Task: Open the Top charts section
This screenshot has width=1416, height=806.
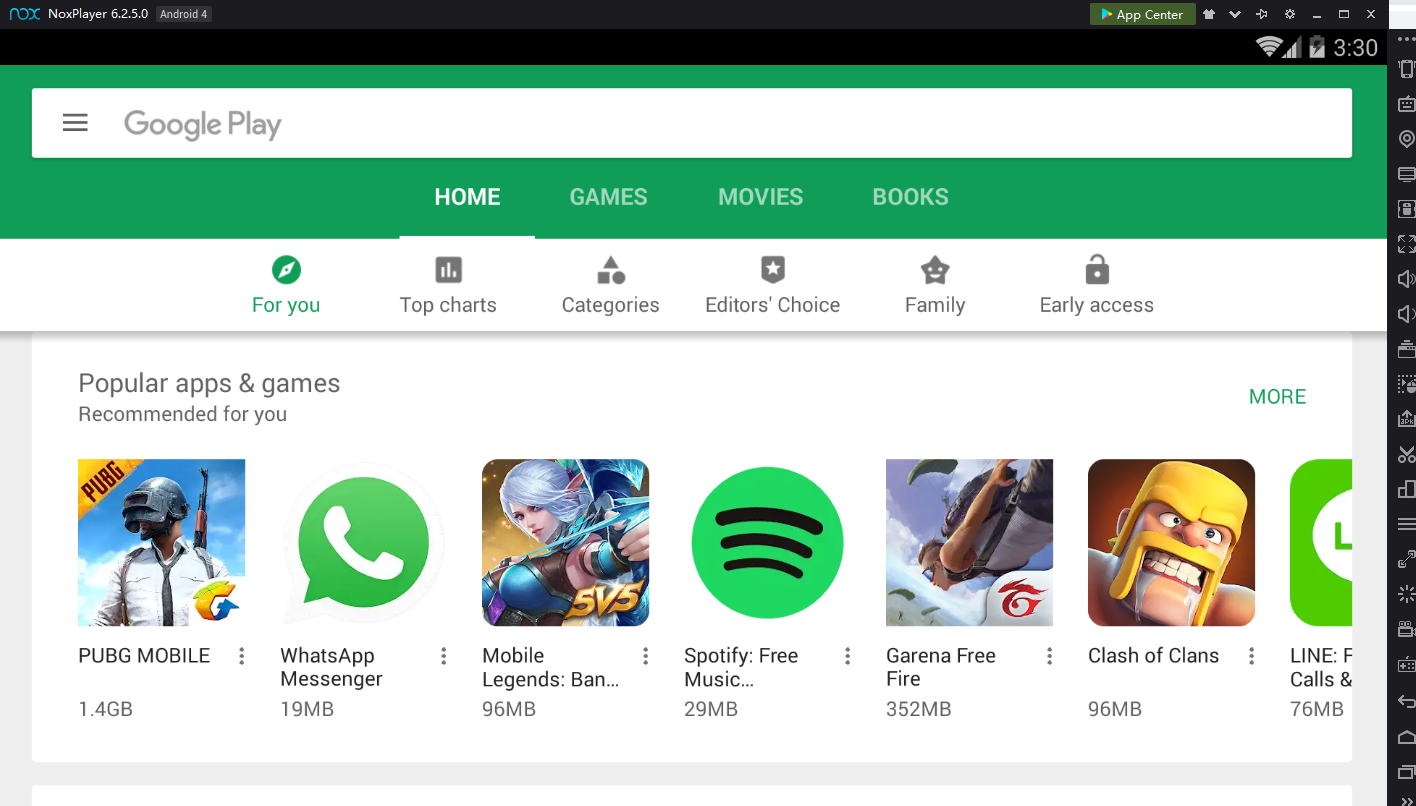Action: click(448, 285)
